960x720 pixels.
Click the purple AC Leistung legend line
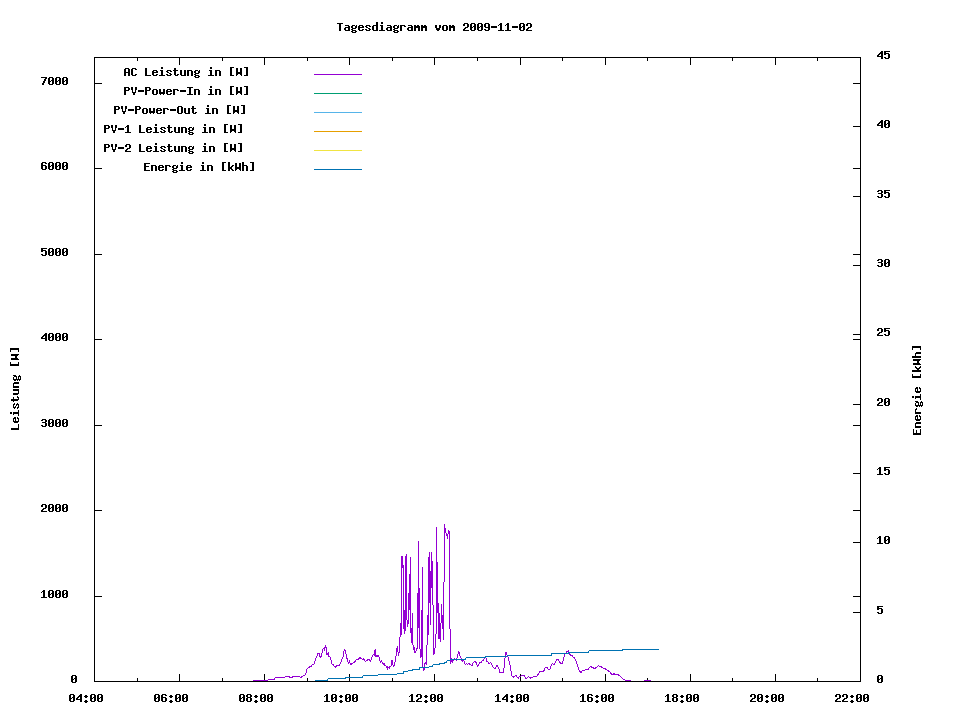(337, 74)
